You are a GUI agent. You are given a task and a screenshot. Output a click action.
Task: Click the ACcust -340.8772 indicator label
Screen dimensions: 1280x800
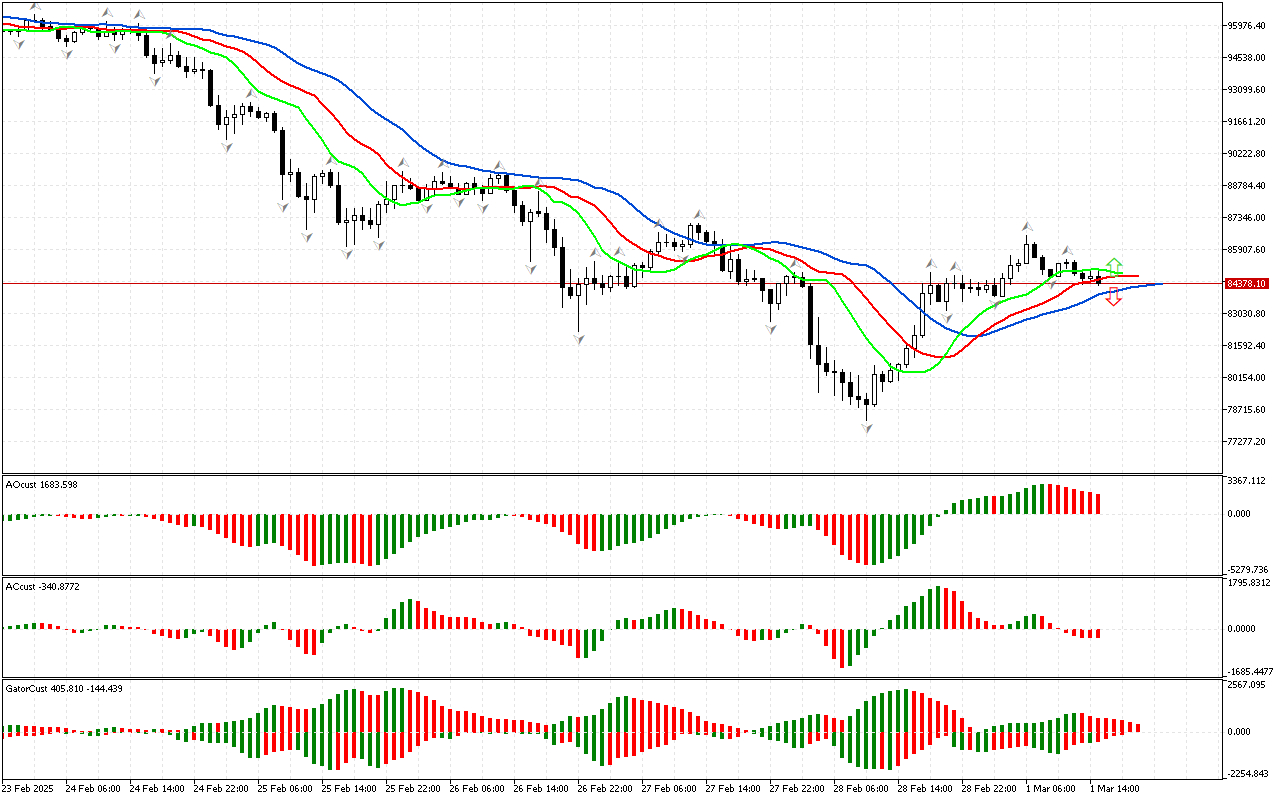click(43, 586)
